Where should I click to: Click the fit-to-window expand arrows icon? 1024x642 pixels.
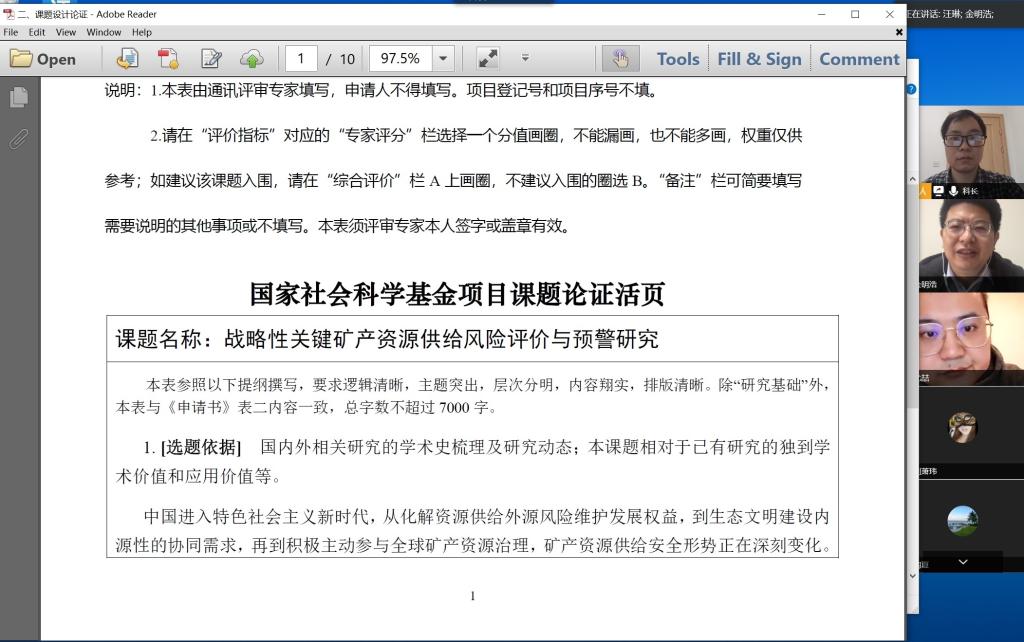(487, 59)
